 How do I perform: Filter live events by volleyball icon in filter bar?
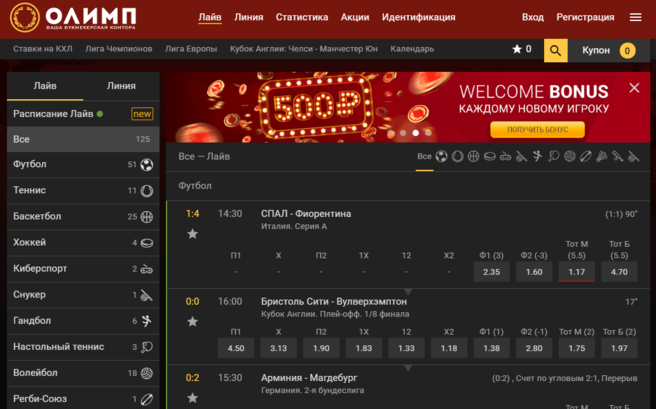pos(569,156)
